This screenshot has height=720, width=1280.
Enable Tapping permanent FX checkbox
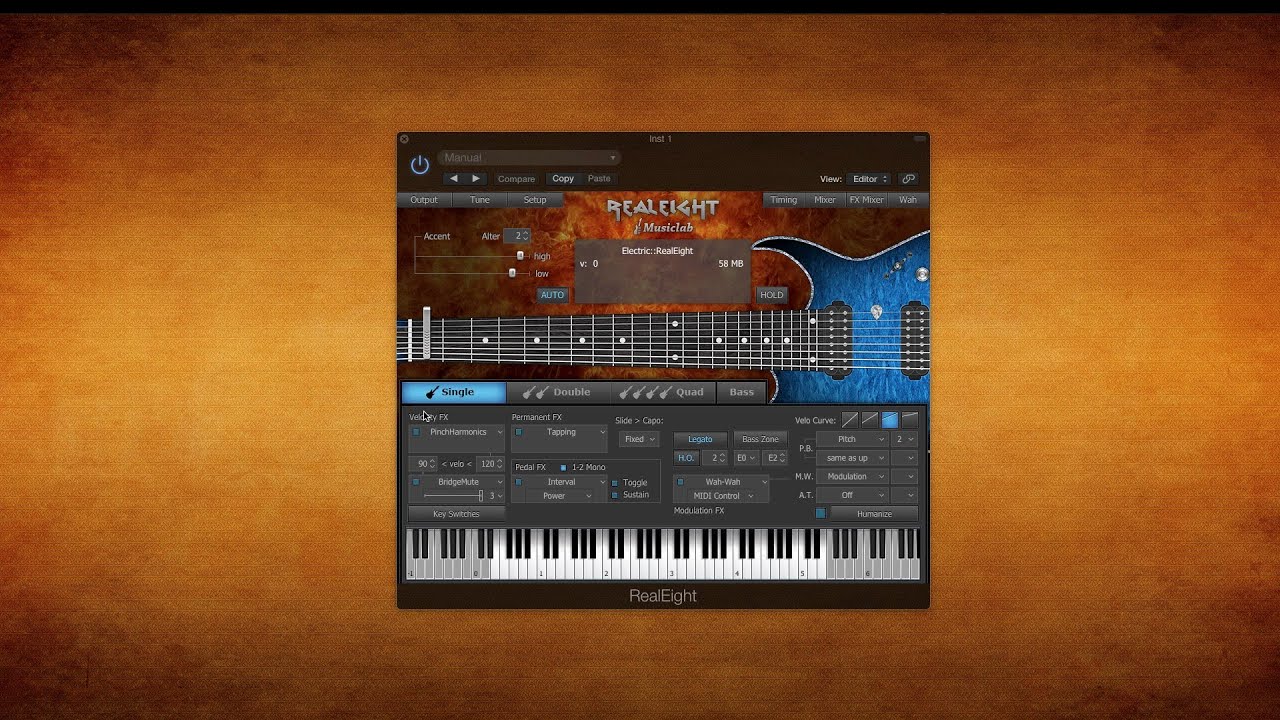[x=518, y=432]
